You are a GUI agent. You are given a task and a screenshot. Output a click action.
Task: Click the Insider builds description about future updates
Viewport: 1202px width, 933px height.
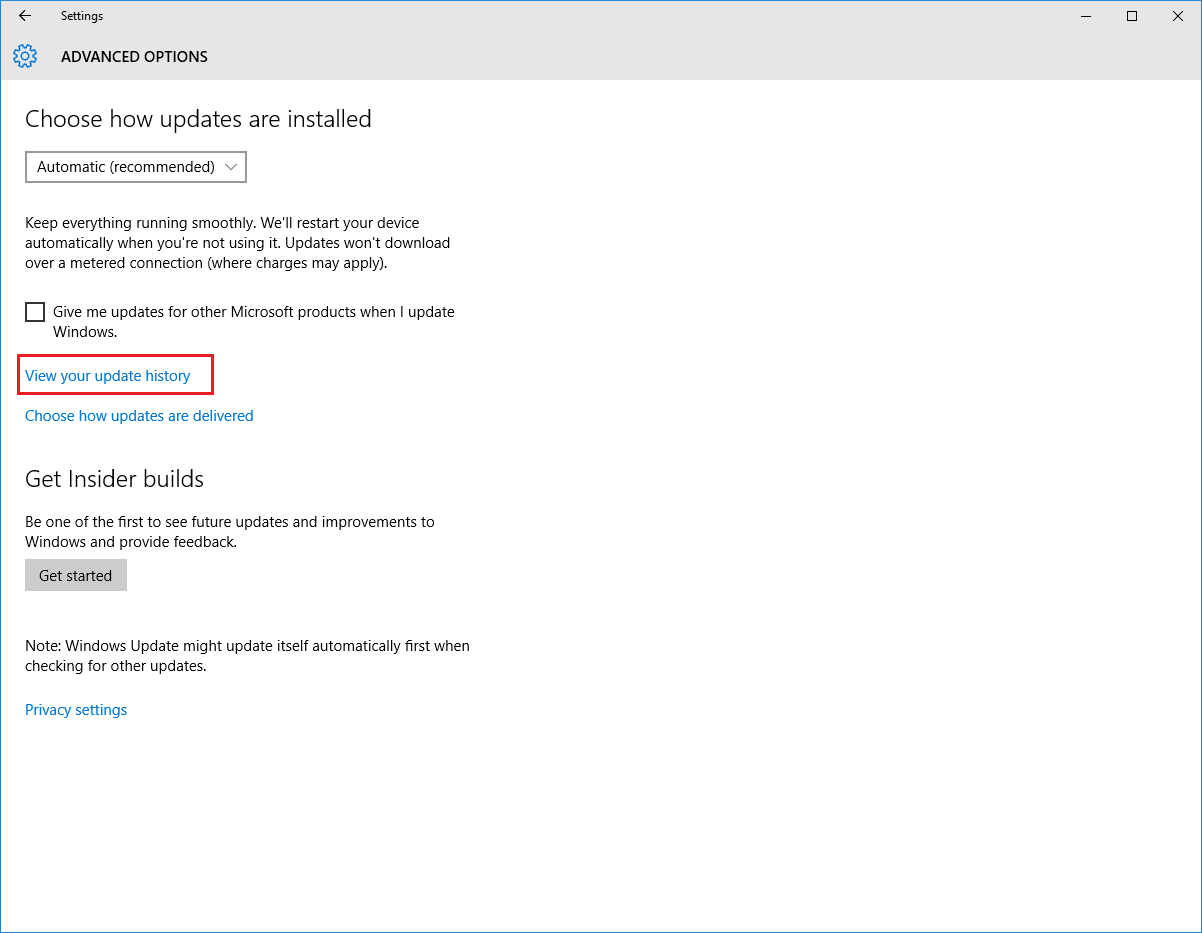[230, 532]
